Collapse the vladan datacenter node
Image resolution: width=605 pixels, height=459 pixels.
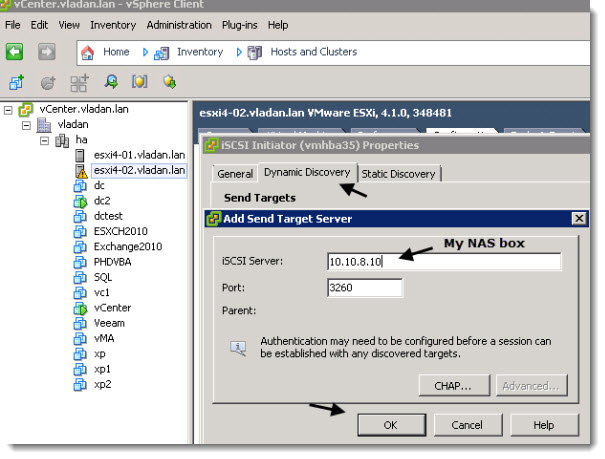26,126
